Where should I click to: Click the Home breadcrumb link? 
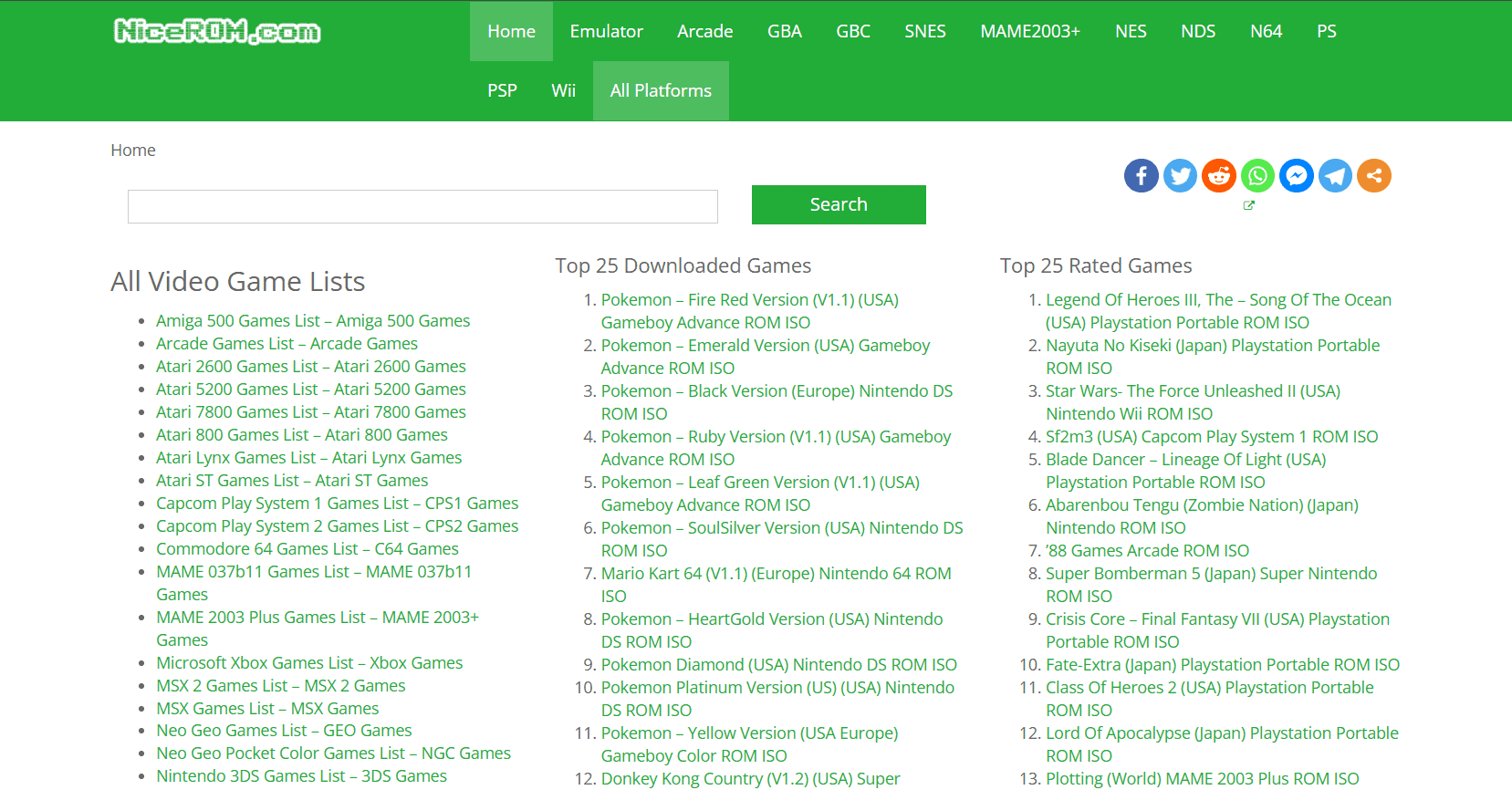coord(133,150)
